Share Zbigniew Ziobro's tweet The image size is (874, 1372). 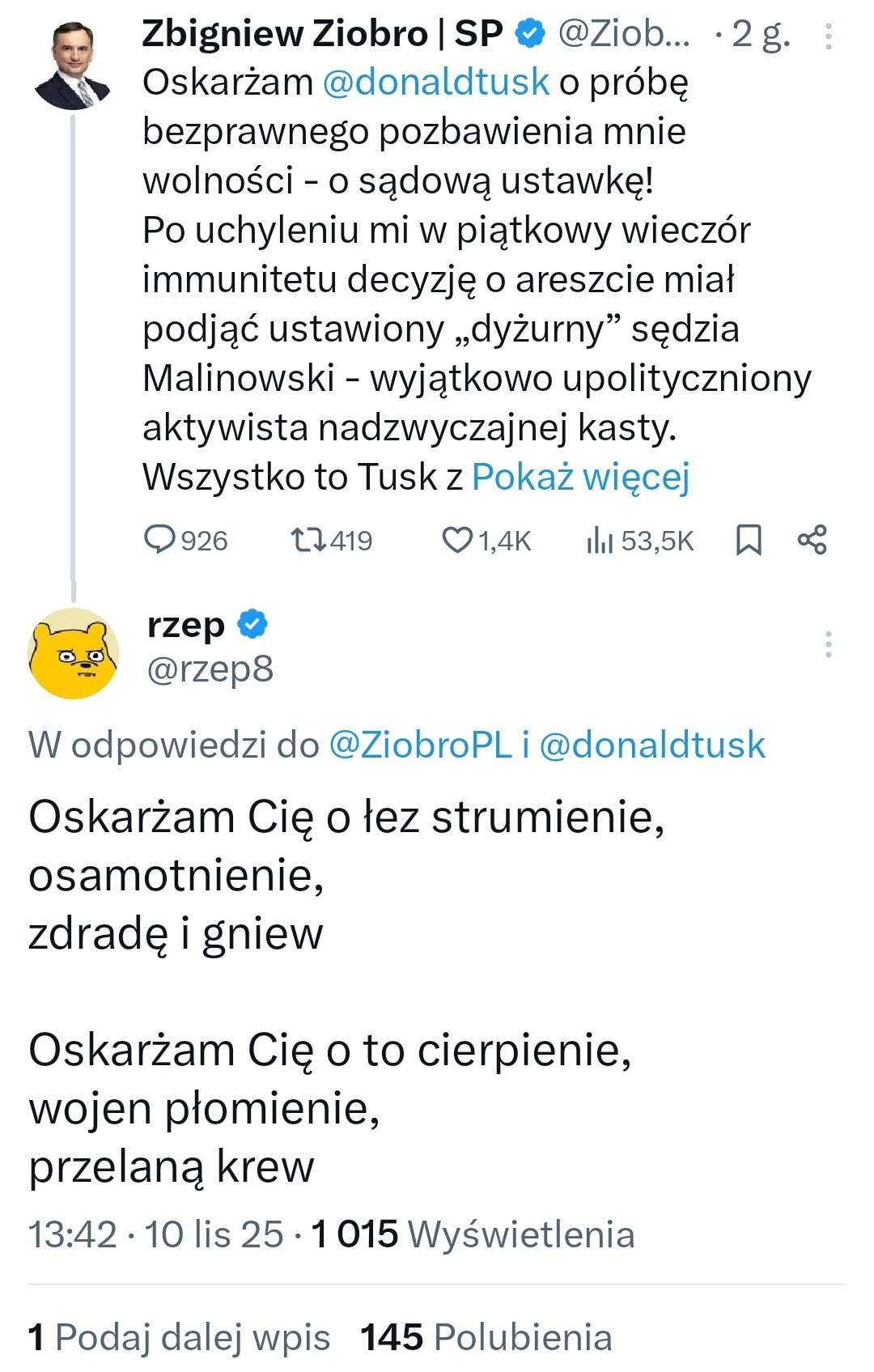(812, 540)
